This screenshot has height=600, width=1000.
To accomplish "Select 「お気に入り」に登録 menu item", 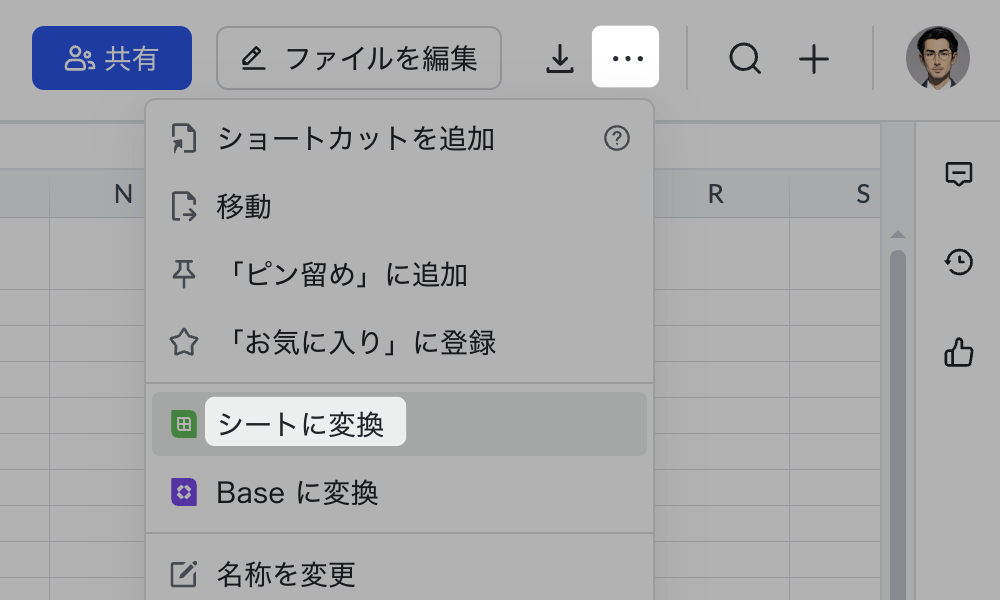I will click(399, 342).
